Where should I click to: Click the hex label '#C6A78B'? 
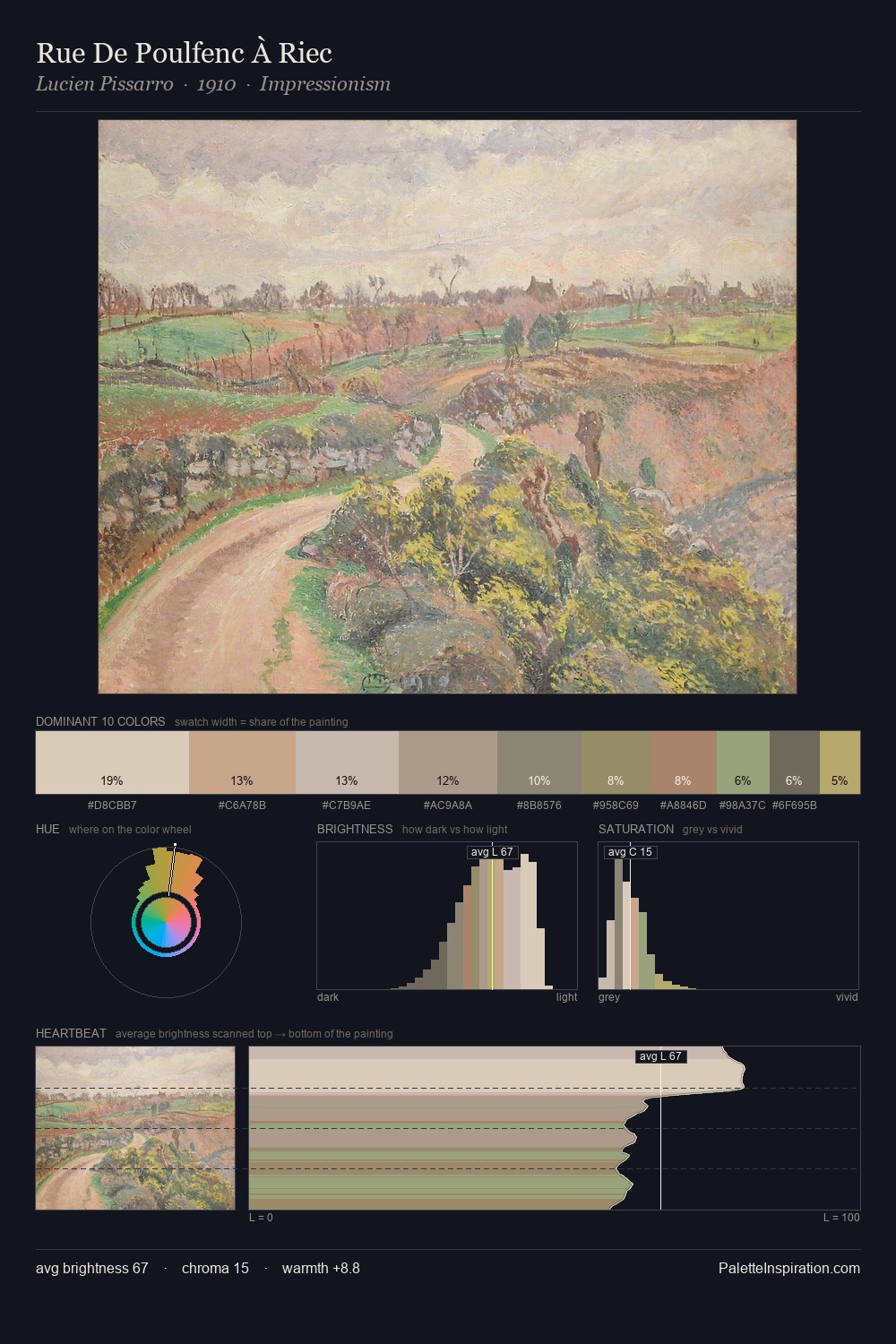pos(242,805)
